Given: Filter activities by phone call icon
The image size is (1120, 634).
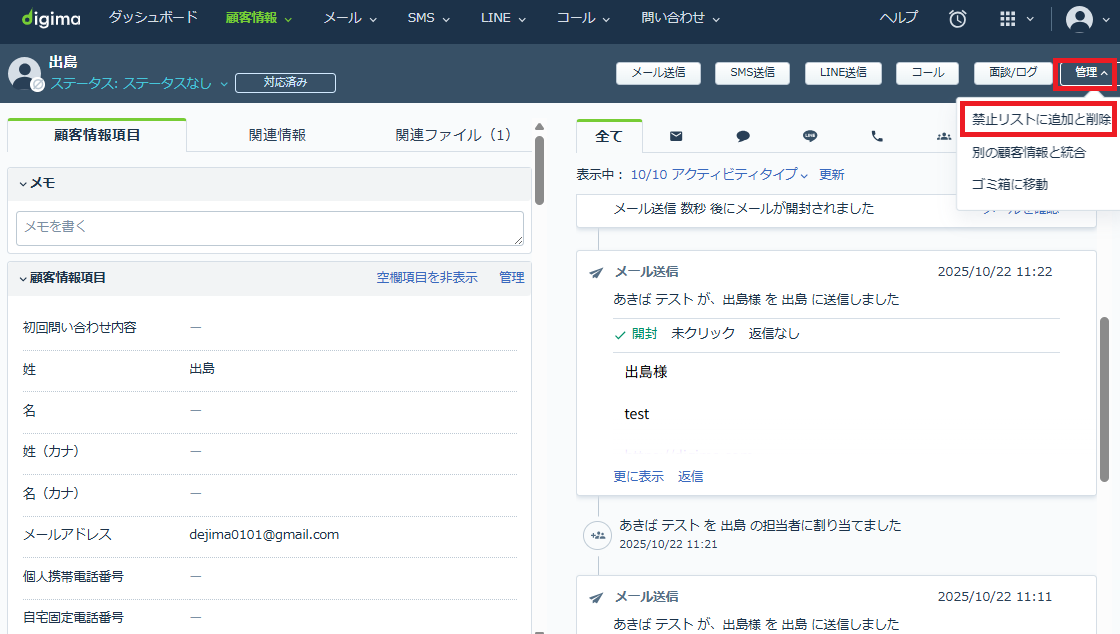Looking at the screenshot, I should click(876, 136).
